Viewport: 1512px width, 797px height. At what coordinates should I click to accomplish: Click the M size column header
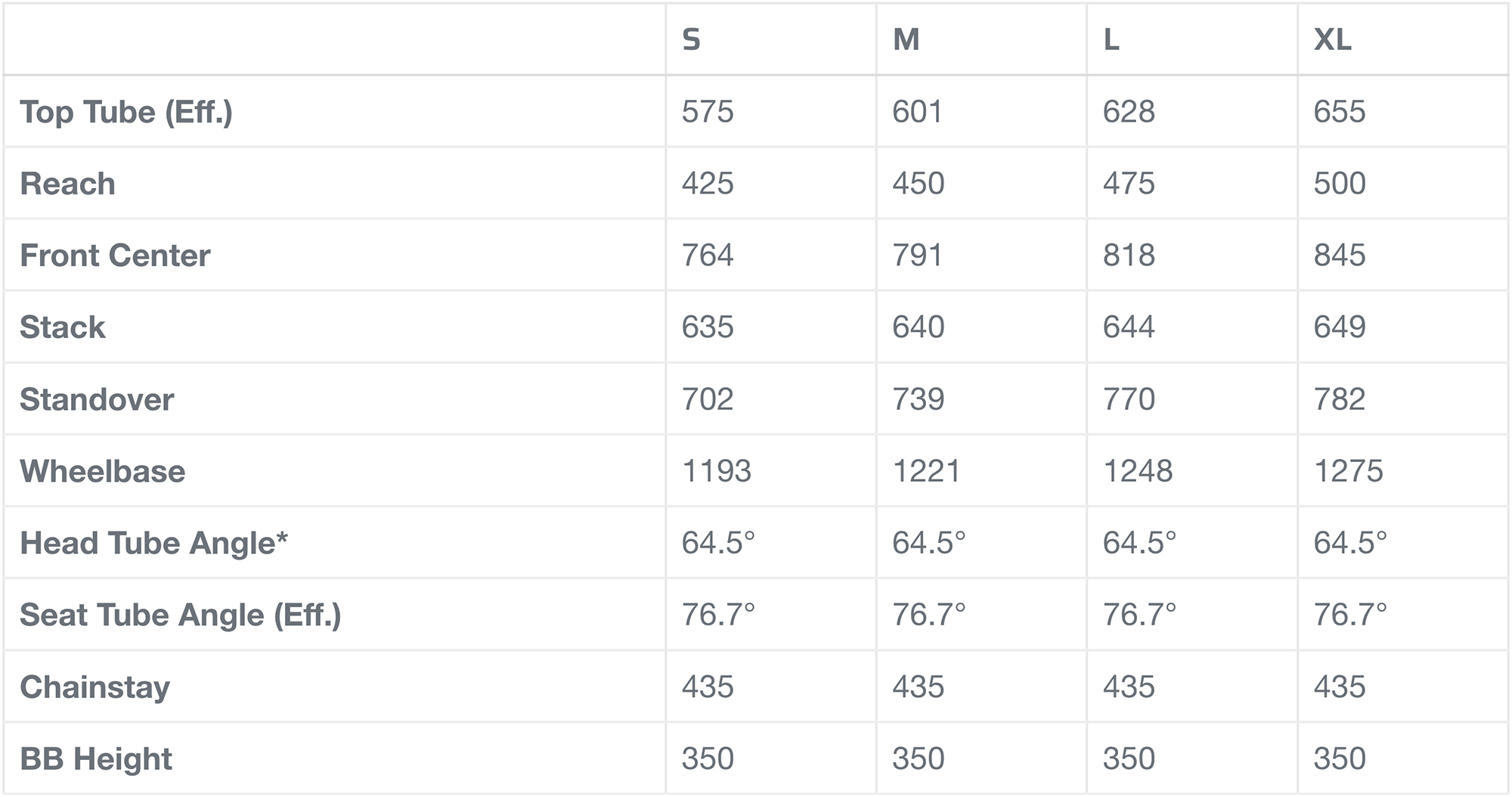[x=906, y=39]
